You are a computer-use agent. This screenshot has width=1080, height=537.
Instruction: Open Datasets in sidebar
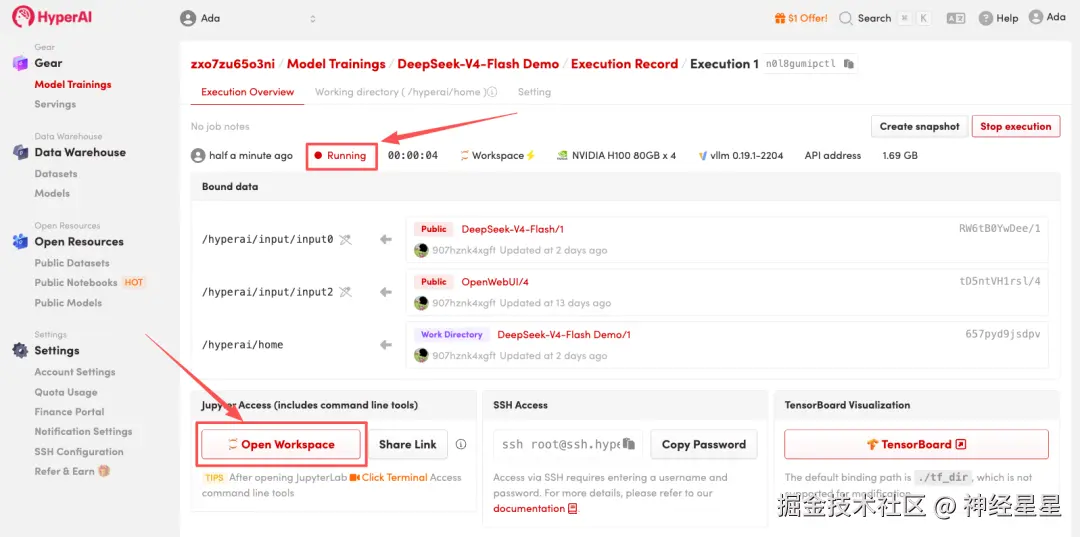(x=56, y=174)
